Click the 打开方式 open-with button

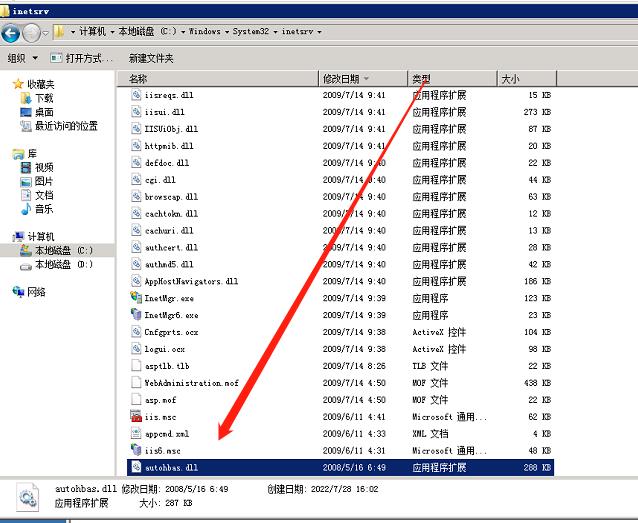tap(81, 58)
